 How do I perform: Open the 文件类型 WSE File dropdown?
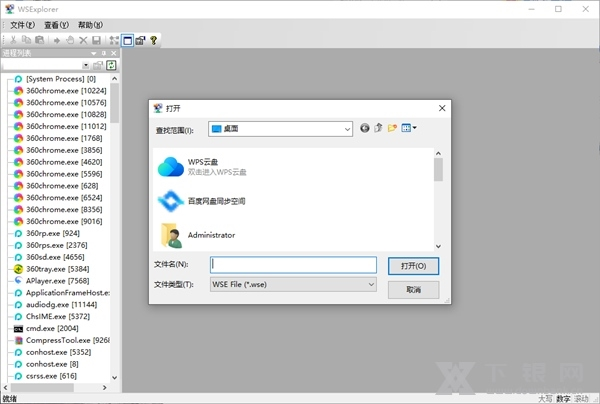[x=370, y=285]
